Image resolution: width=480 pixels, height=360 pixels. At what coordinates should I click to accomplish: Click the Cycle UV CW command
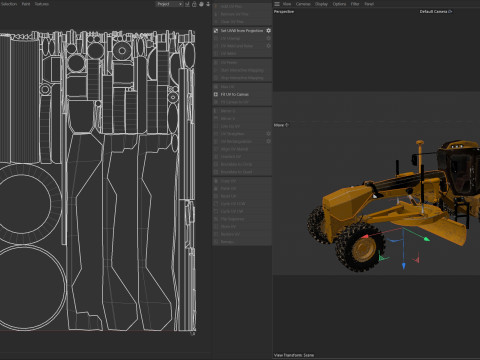pos(232,211)
